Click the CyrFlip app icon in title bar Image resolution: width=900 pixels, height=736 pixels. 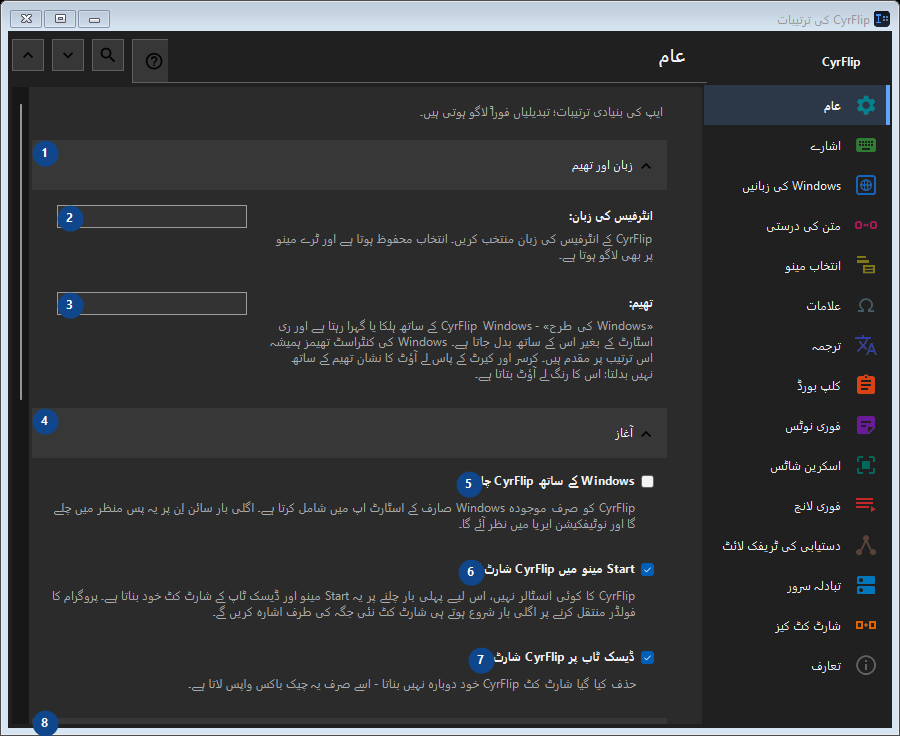click(882, 19)
